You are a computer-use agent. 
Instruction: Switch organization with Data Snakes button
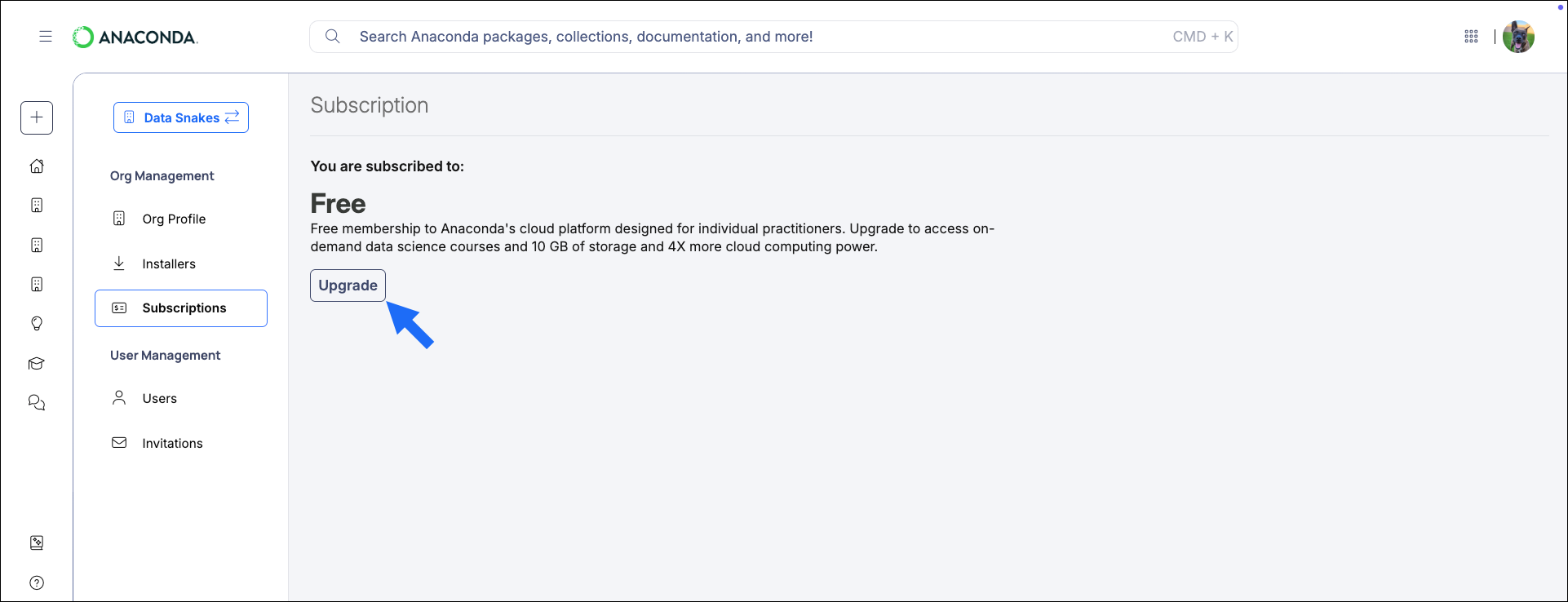click(181, 117)
